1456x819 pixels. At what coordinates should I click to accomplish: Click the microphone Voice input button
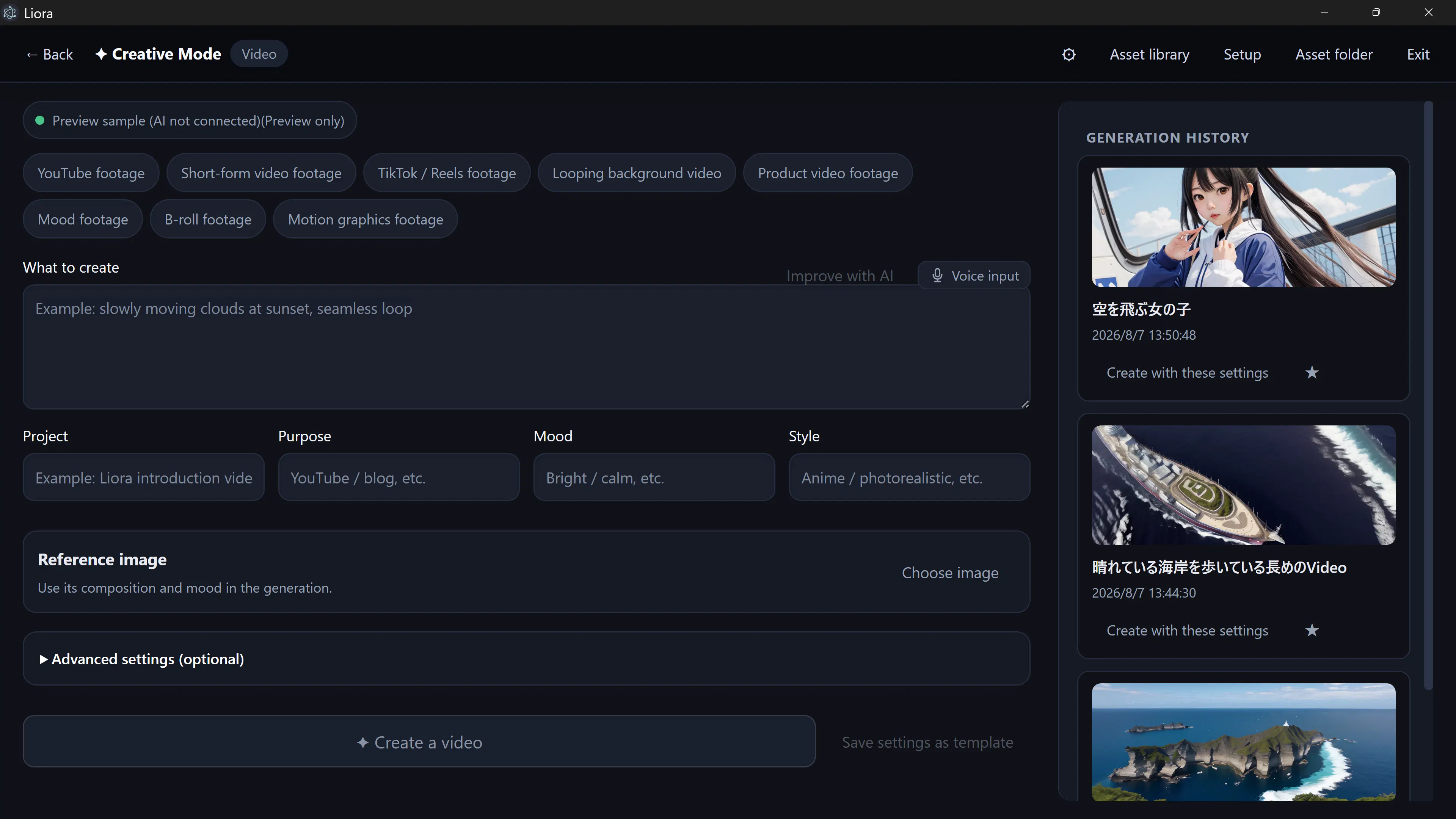(x=974, y=276)
